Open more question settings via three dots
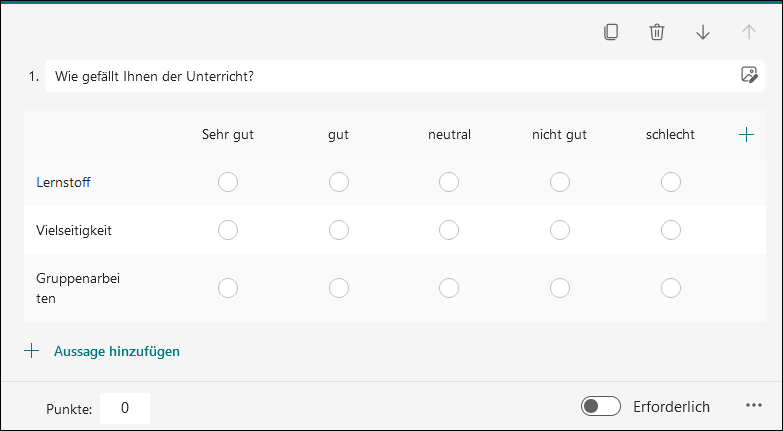Image resolution: width=783 pixels, height=431 pixels. (754, 405)
